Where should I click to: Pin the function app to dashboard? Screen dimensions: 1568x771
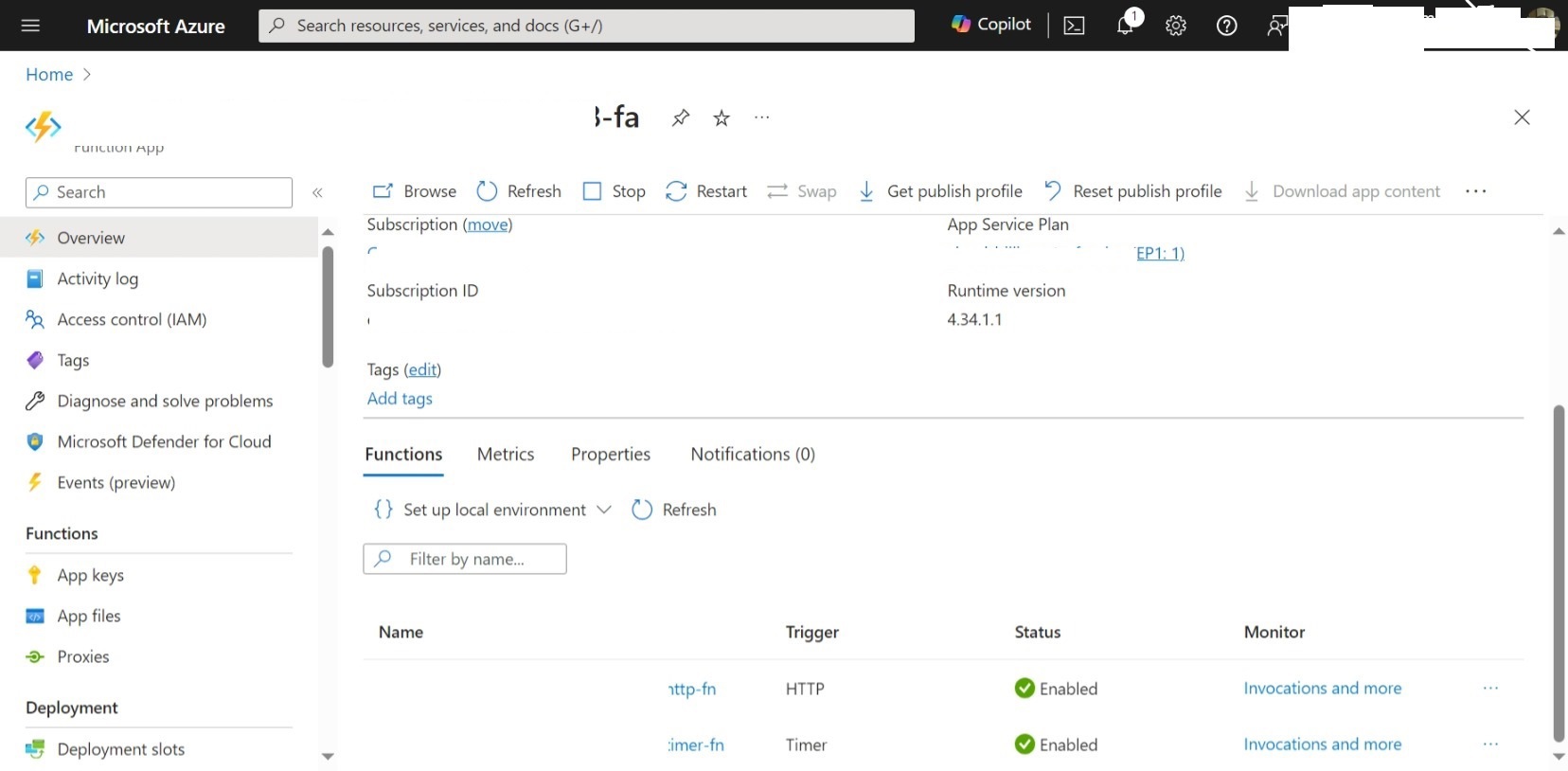click(681, 117)
